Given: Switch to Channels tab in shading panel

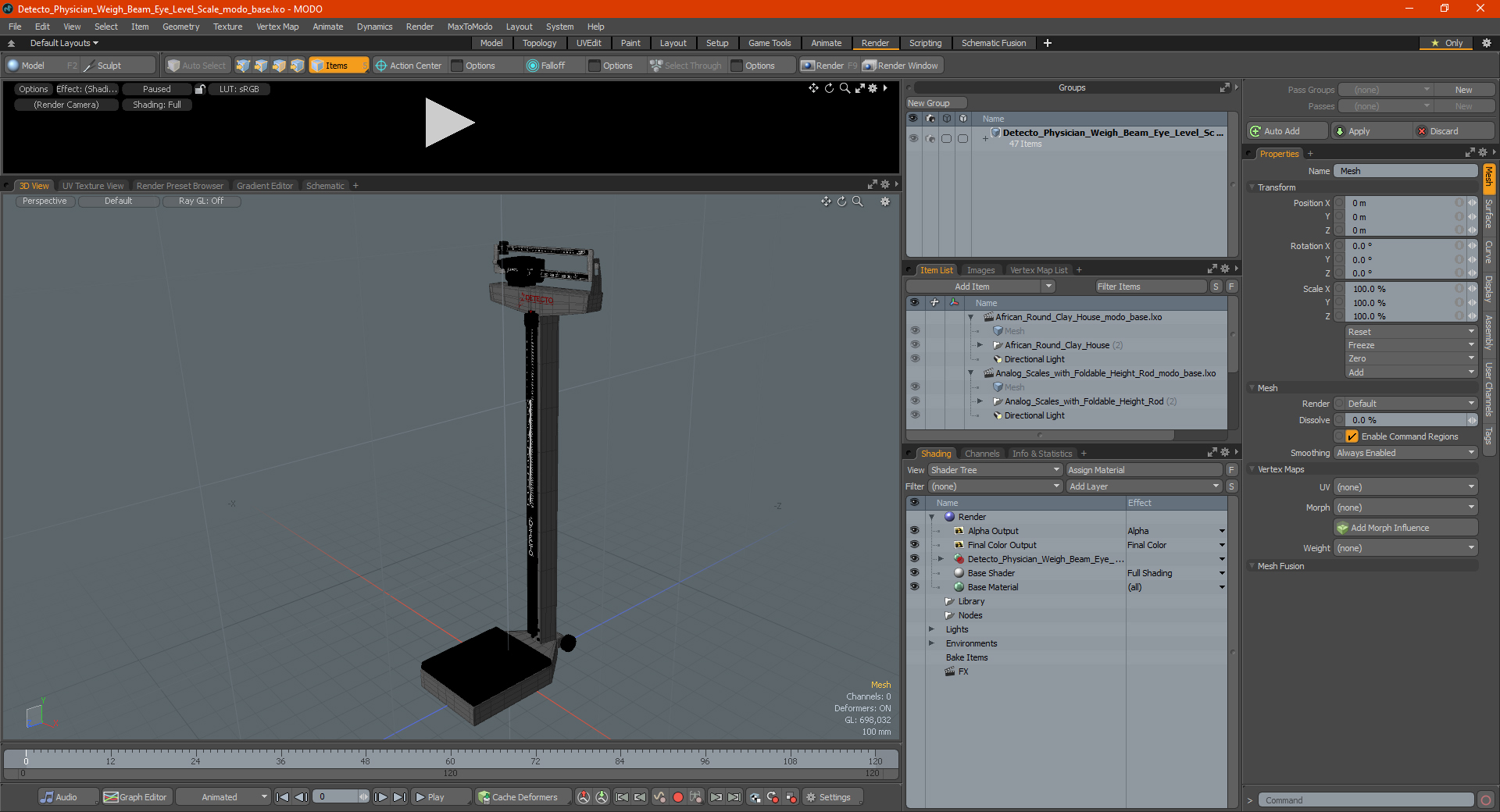Looking at the screenshot, I should click(x=982, y=454).
